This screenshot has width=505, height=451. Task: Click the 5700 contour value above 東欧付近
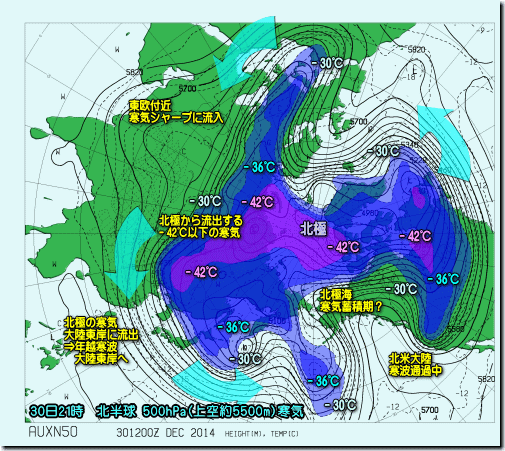point(188,89)
